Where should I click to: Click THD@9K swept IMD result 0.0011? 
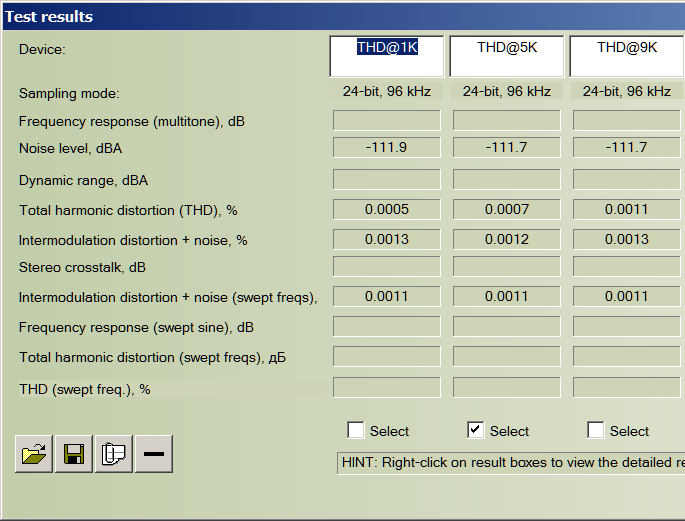pos(627,296)
